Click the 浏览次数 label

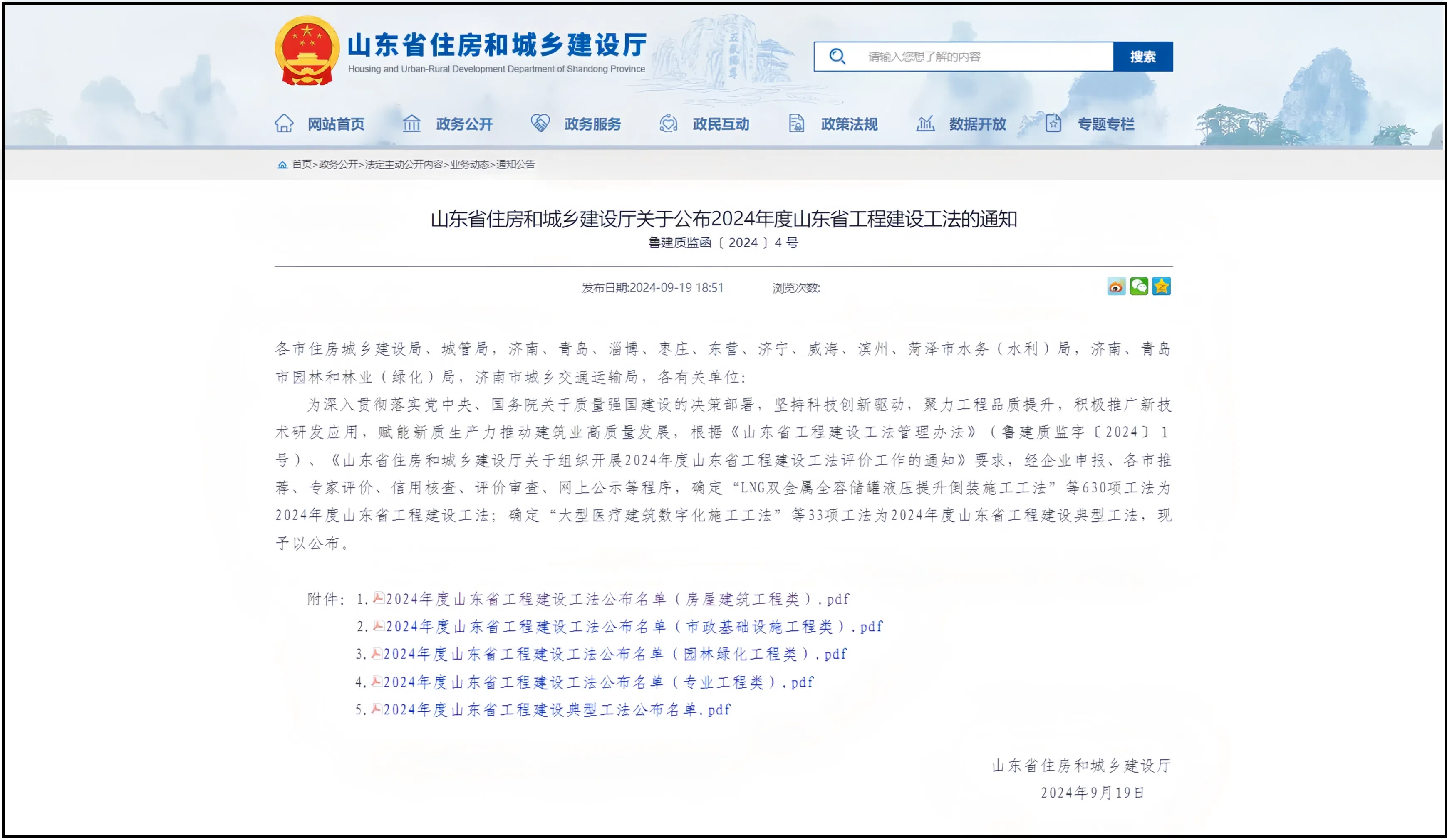pyautogui.click(x=796, y=287)
